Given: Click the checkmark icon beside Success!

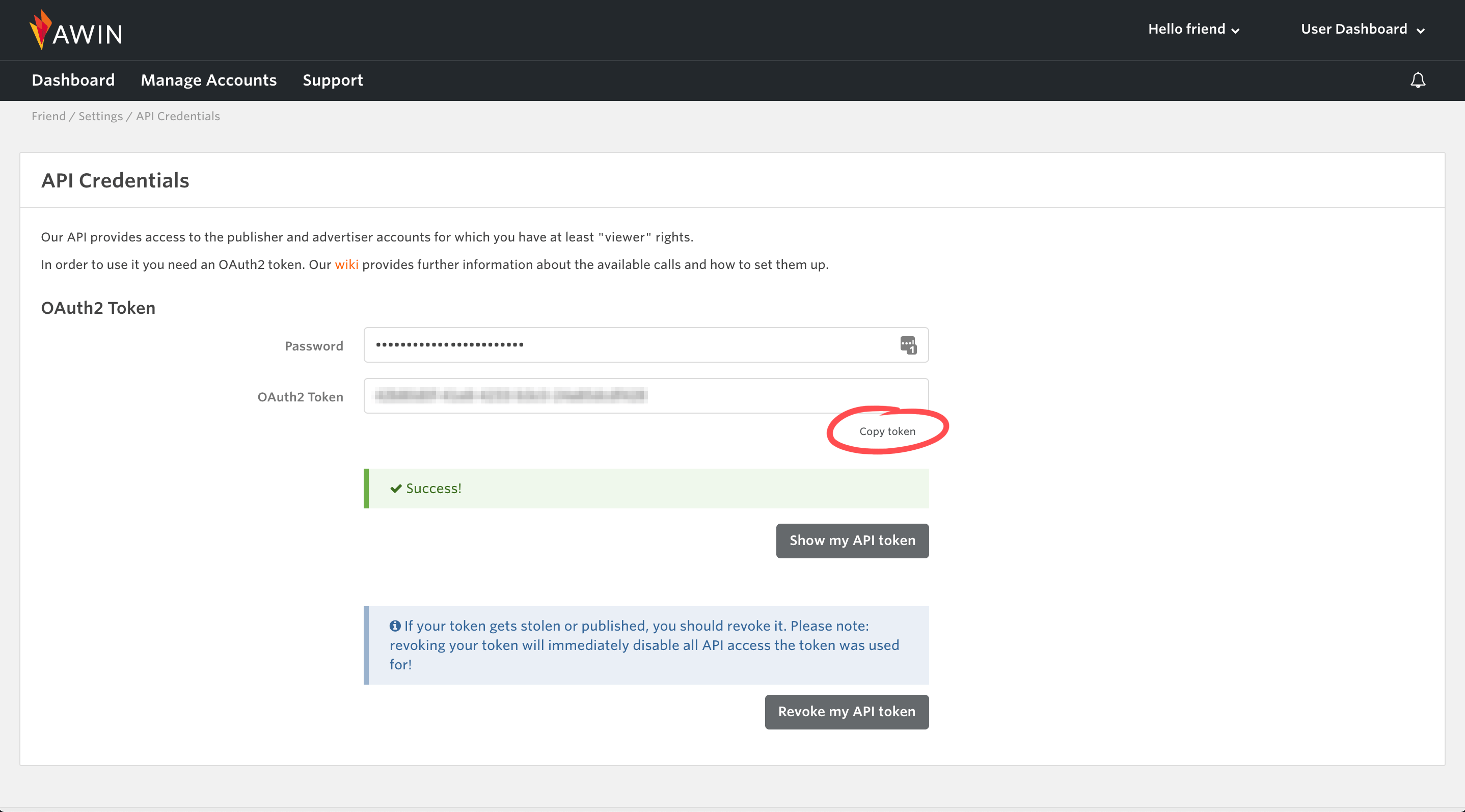Looking at the screenshot, I should (x=396, y=489).
